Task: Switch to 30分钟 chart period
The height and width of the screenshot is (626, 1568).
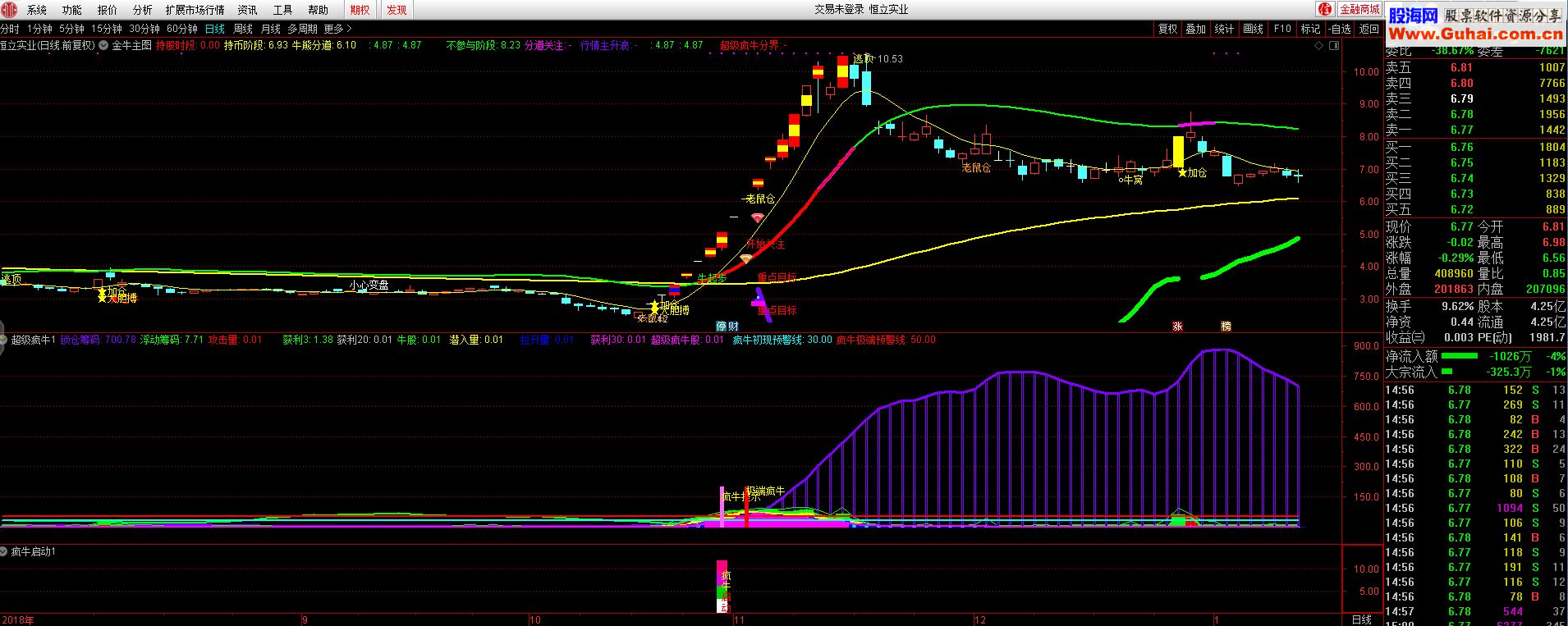Action: (x=144, y=29)
